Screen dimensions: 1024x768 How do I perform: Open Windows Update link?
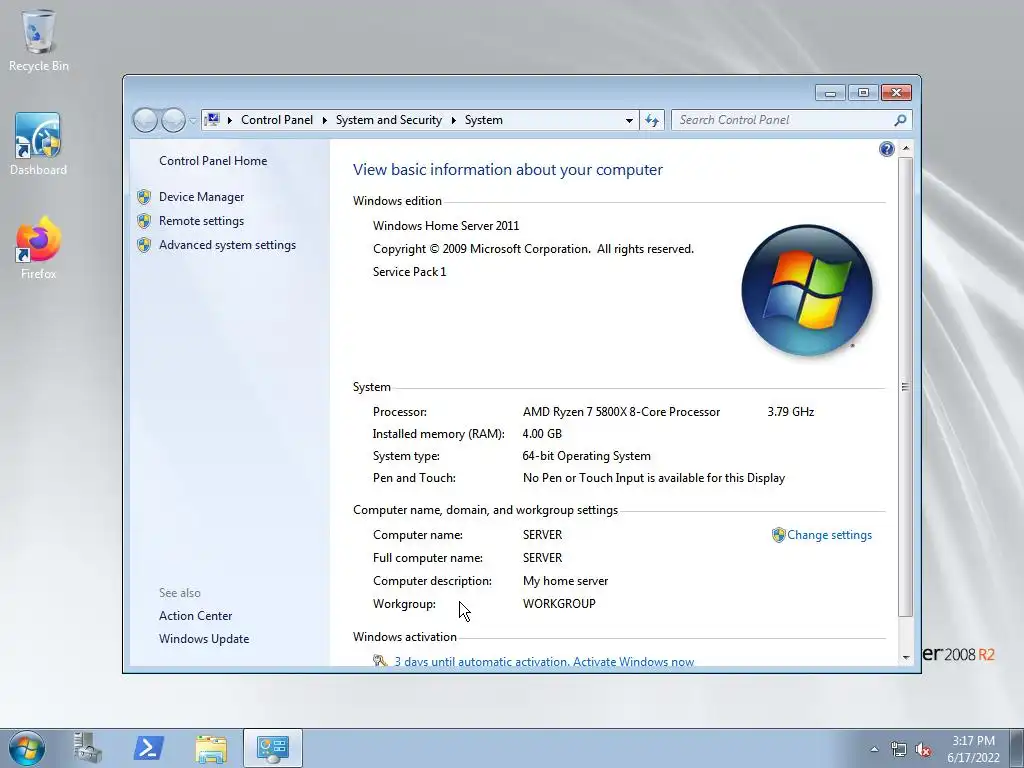pos(204,639)
